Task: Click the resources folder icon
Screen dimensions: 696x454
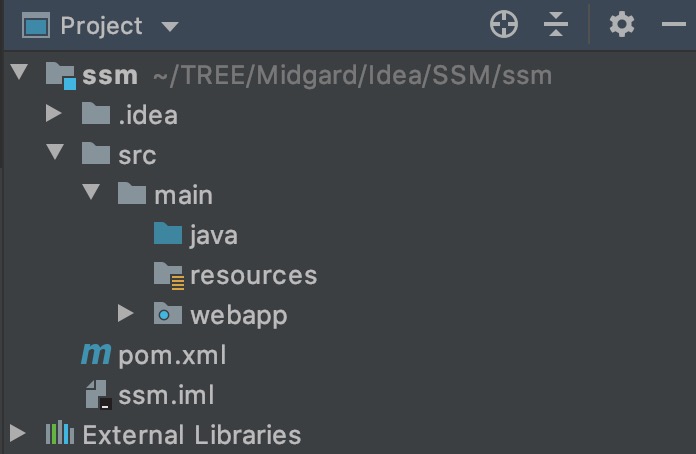Action: [x=168, y=274]
